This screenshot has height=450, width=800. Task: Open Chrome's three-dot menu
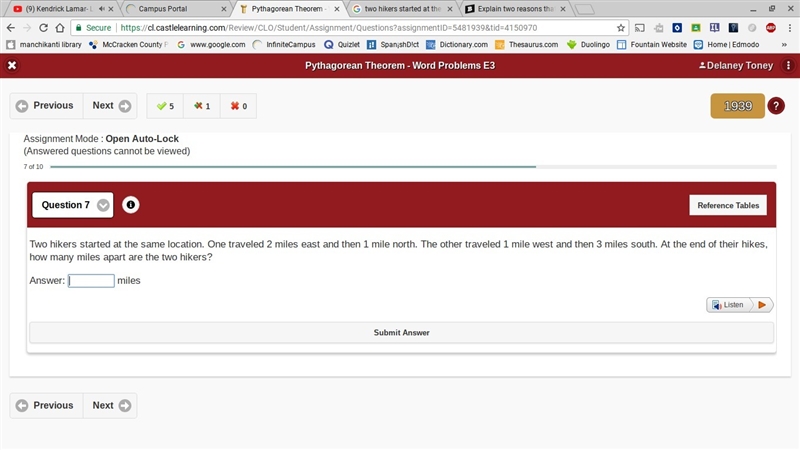tap(789, 28)
